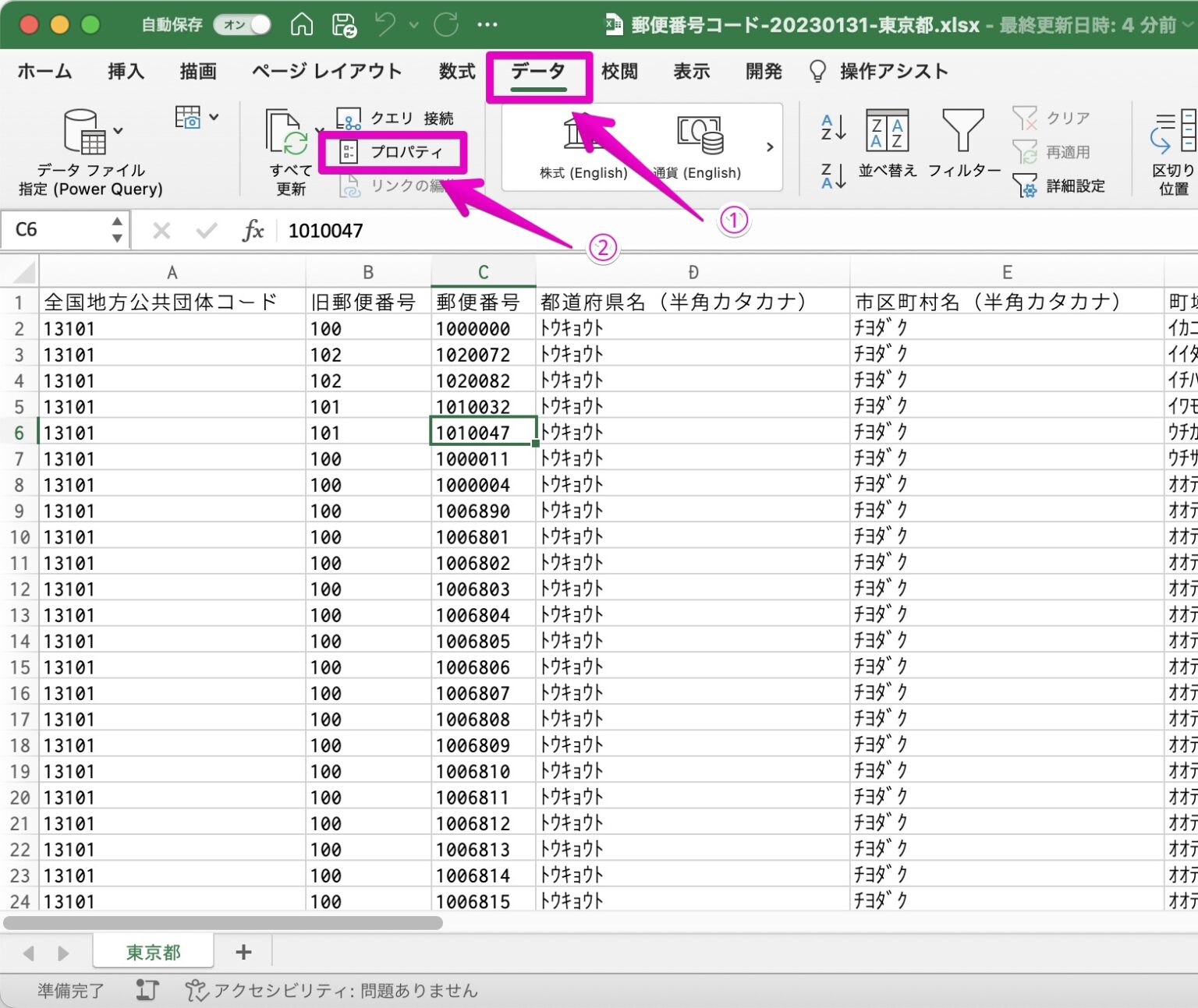Open the Name Box stepper dropdown
1198x1008 pixels.
pyautogui.click(x=117, y=229)
